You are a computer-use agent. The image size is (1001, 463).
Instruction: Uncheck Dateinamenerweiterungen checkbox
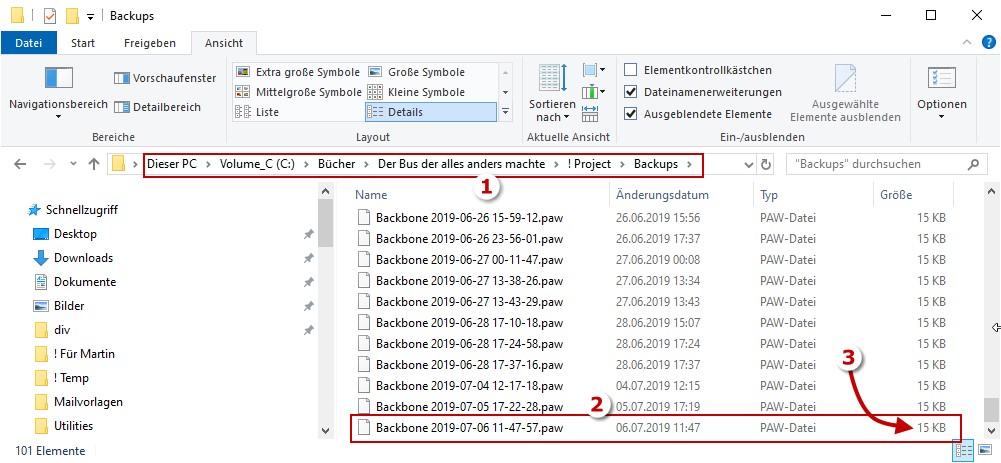click(631, 92)
